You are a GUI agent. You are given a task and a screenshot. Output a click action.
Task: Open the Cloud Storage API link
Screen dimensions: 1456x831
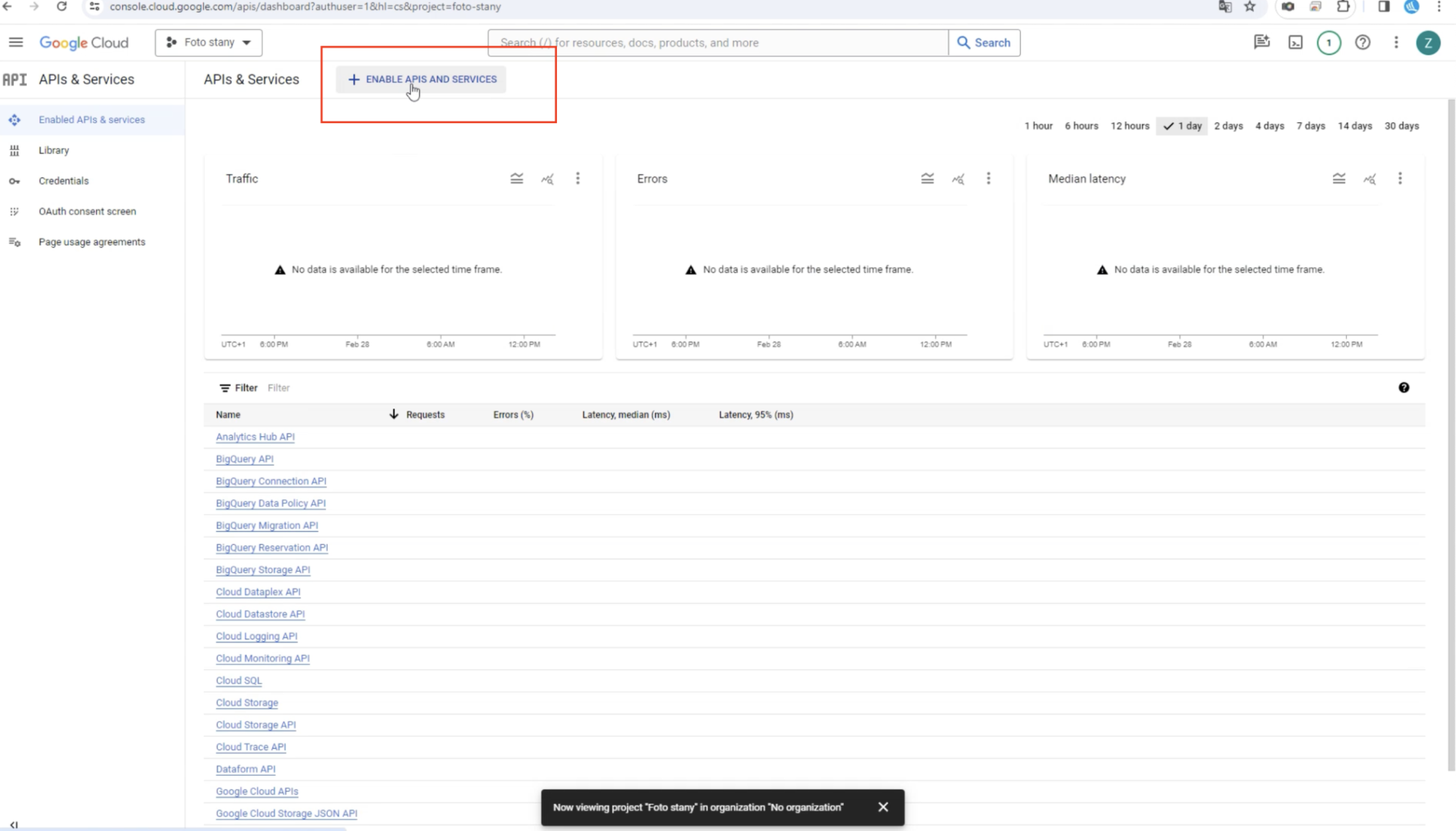(x=255, y=725)
